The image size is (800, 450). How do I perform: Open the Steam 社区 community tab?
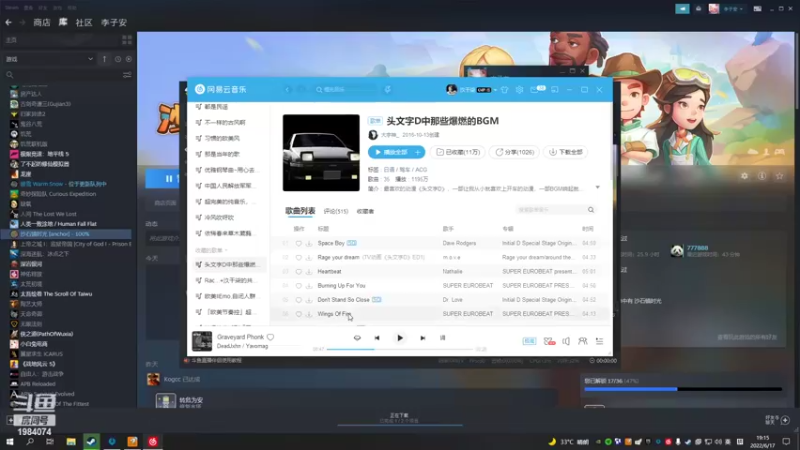(84, 22)
